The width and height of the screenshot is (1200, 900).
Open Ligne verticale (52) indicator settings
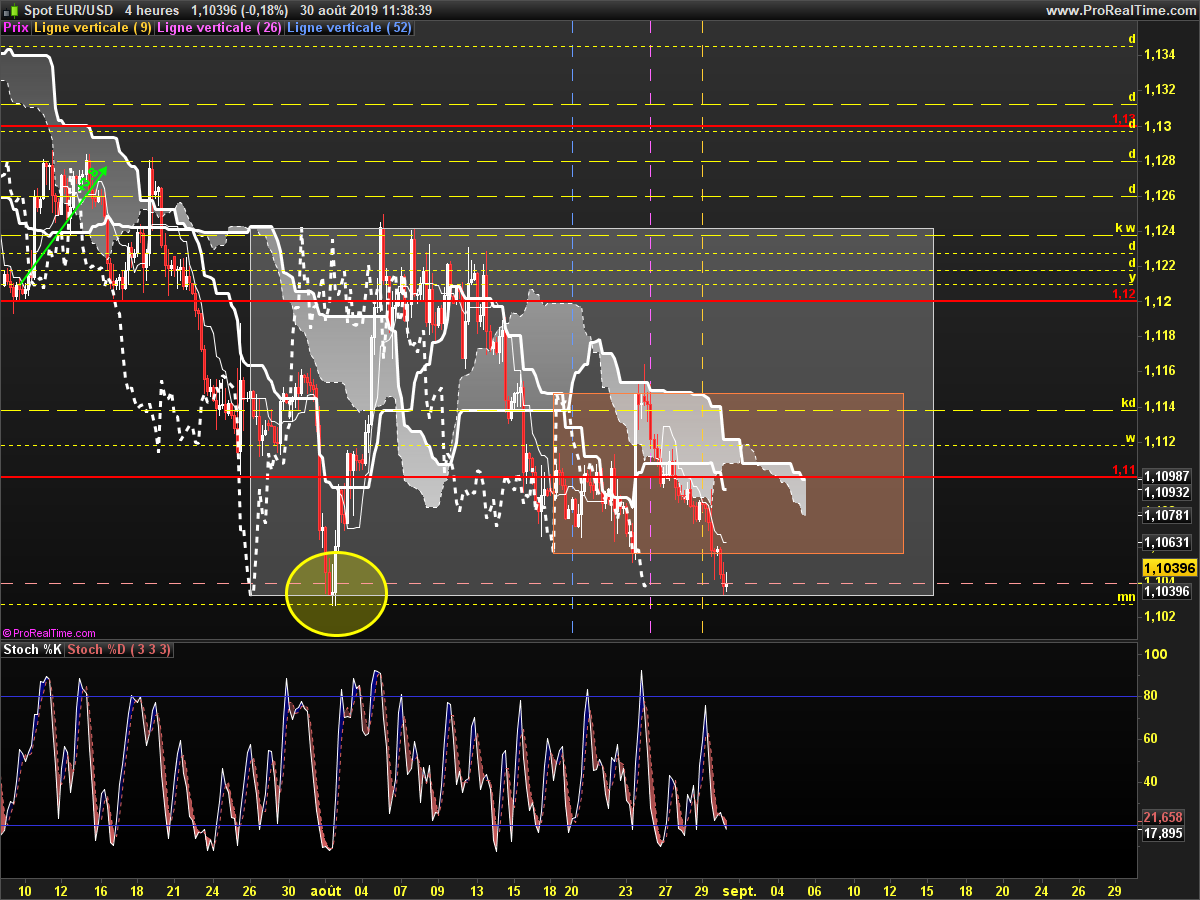pyautogui.click(x=349, y=28)
